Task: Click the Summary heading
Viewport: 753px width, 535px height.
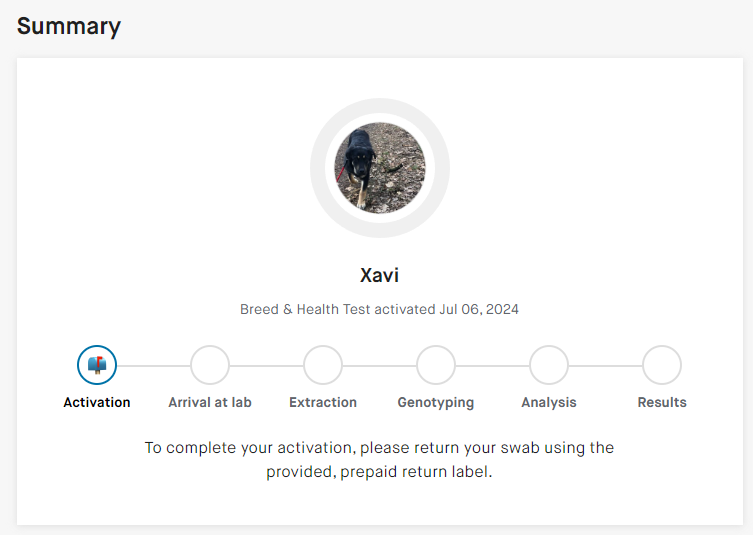Action: click(x=69, y=26)
